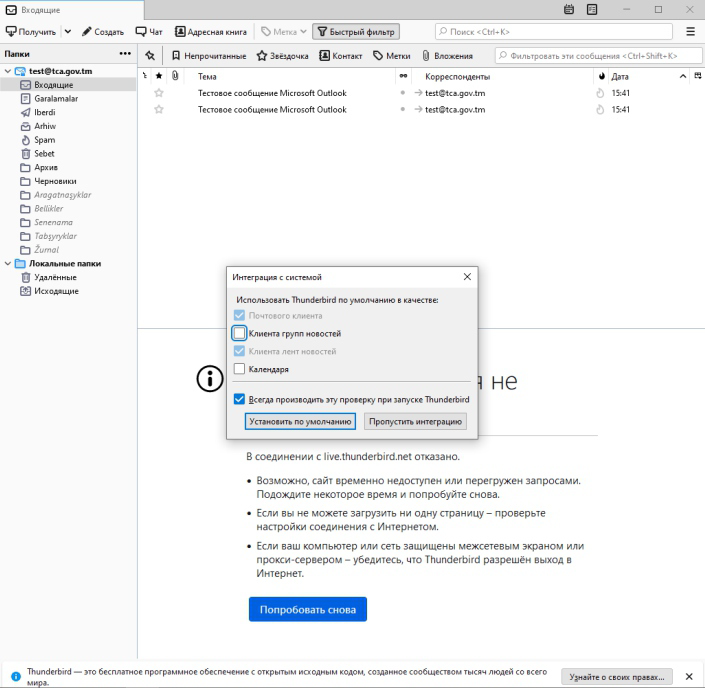The width and height of the screenshot is (705, 688).
Task: Click Пропустить интеграцию button
Action: tap(415, 421)
